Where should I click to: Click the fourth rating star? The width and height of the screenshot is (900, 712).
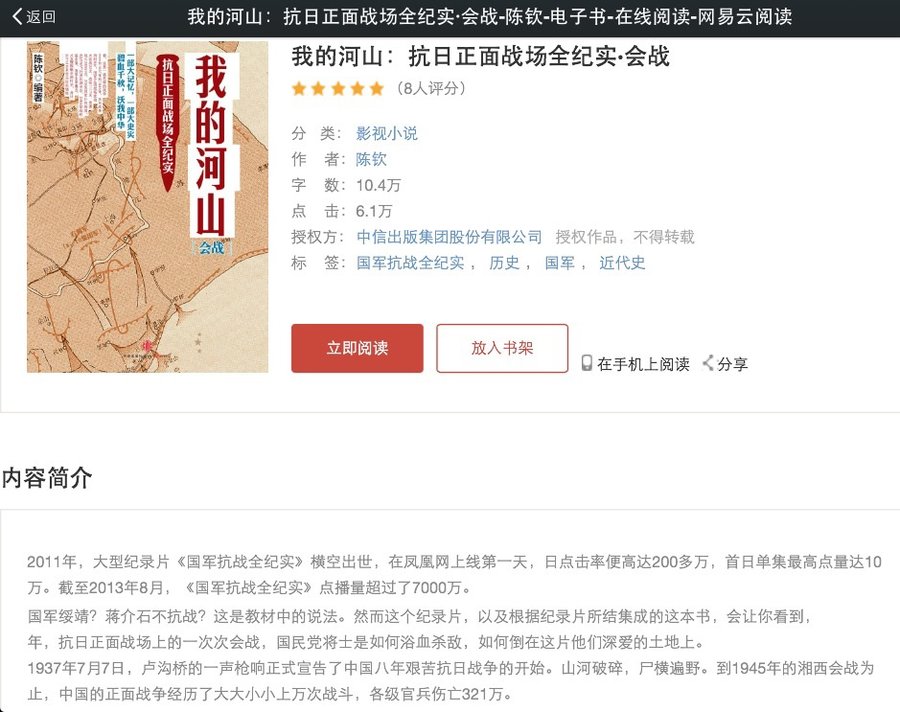(356, 89)
